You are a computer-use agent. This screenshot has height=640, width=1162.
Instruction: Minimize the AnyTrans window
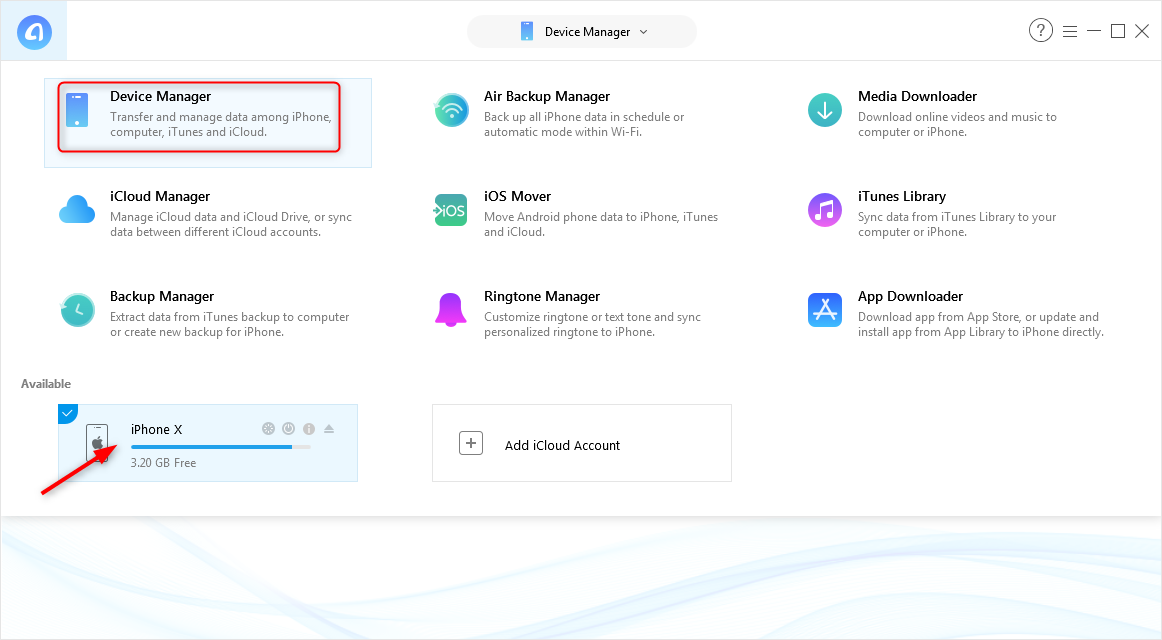pos(1094,31)
